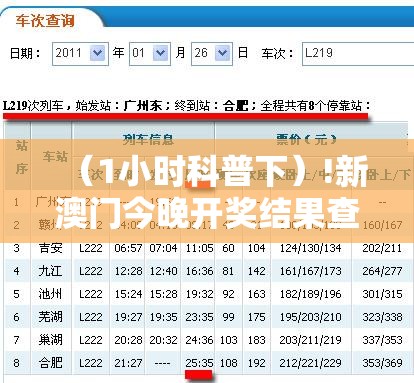Click price 337/353

pyautogui.click(x=382, y=340)
